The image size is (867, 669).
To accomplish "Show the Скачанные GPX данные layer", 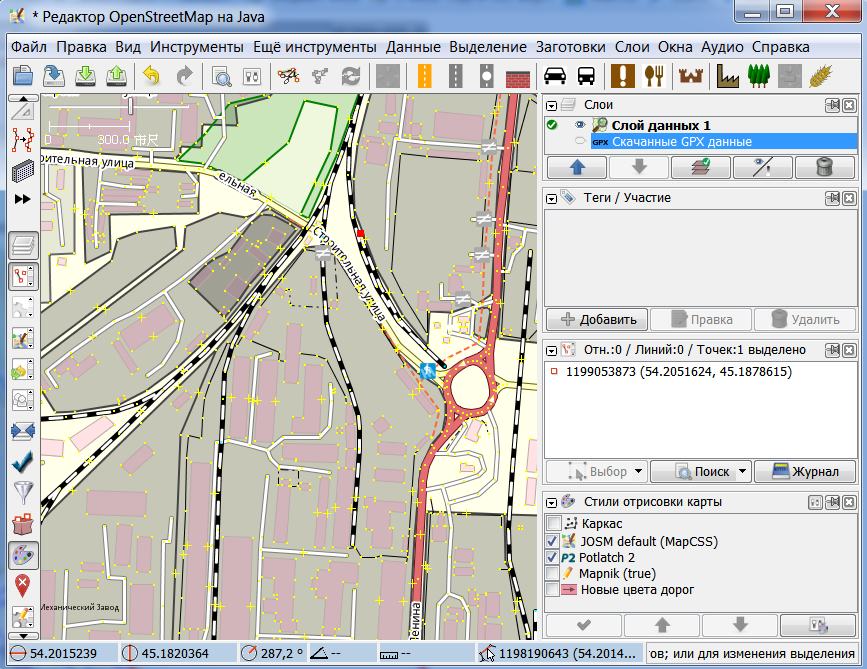I will pyautogui.click(x=580, y=141).
